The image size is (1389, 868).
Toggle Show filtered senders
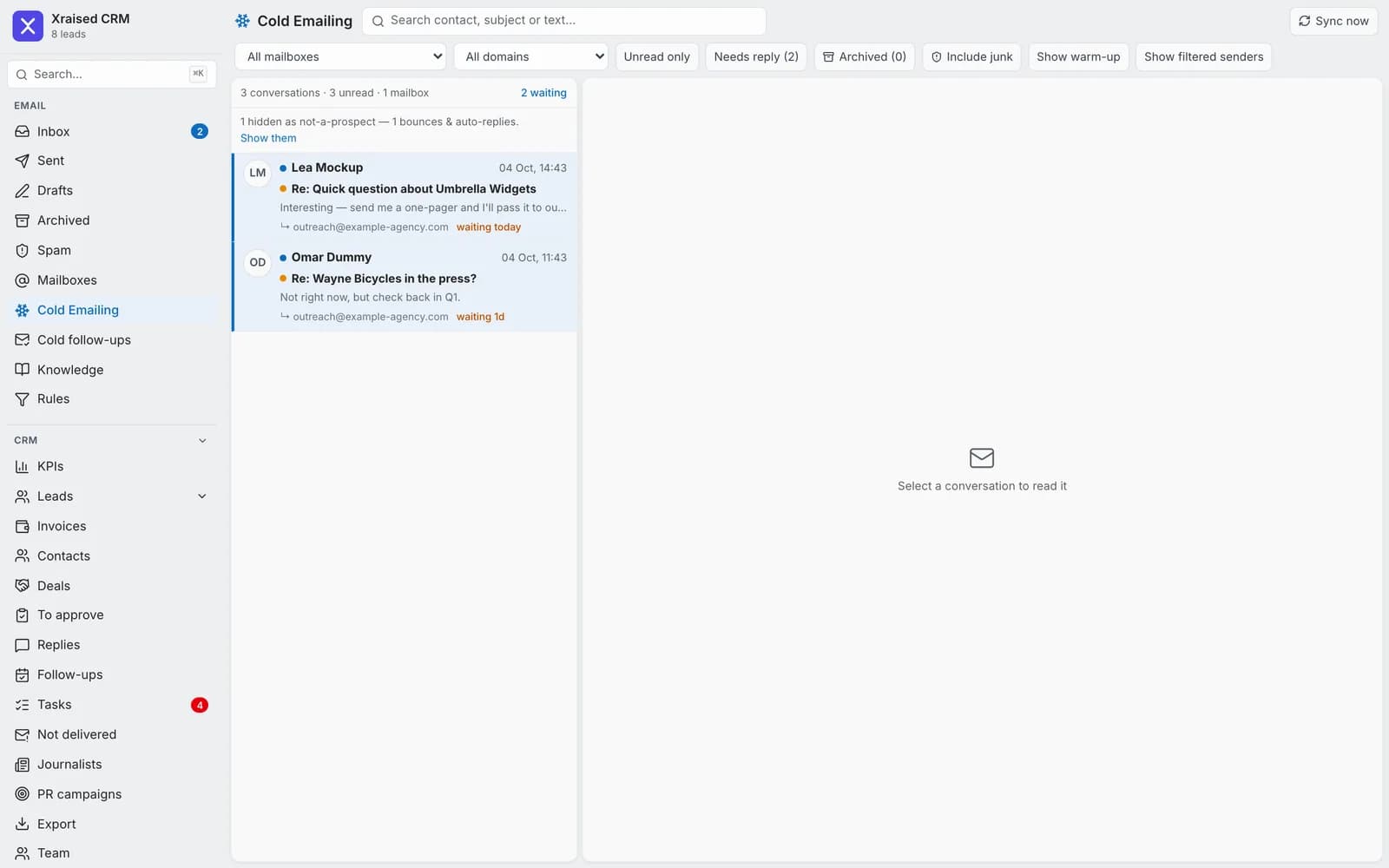(1203, 57)
